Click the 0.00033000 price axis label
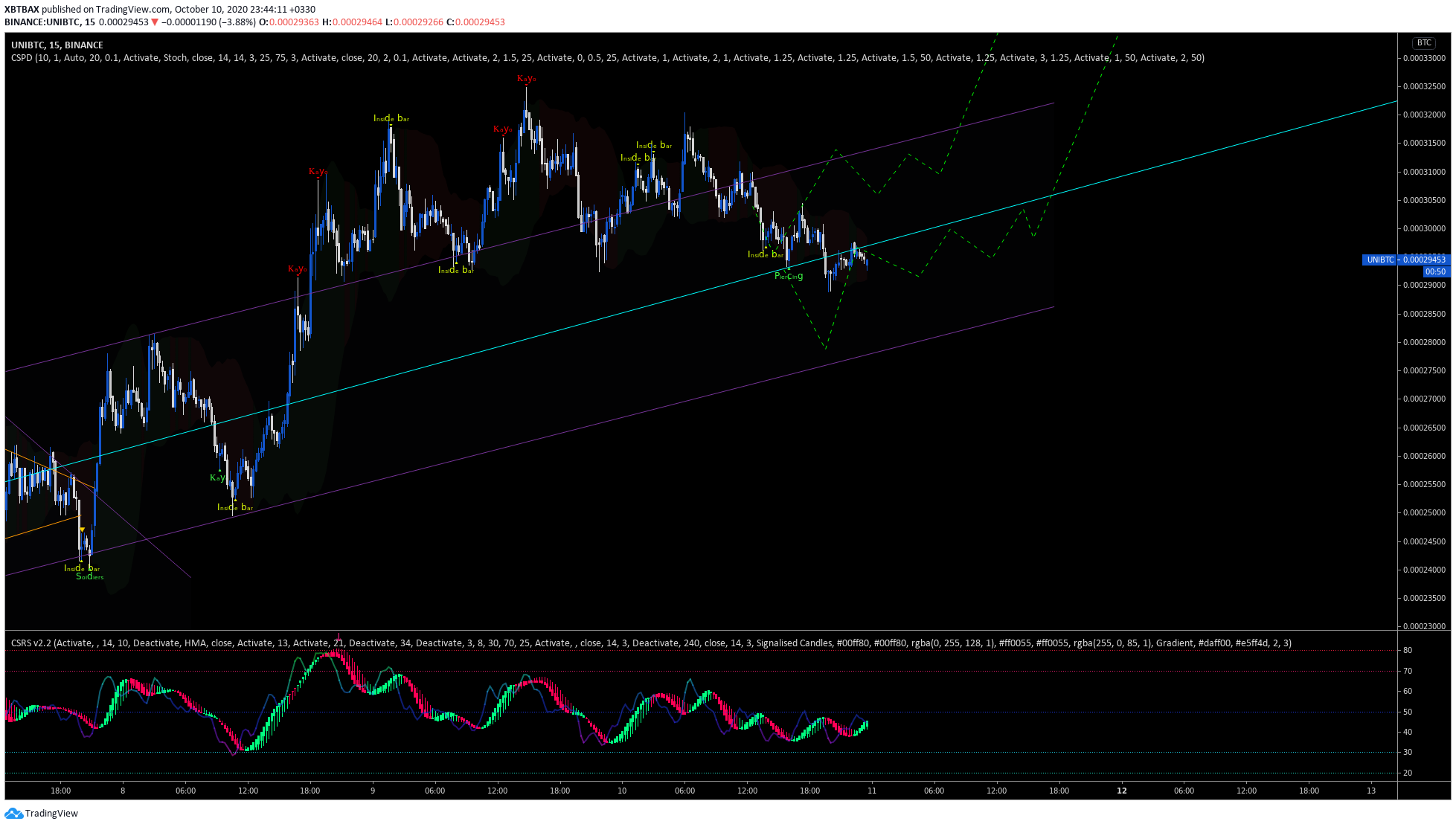Image resolution: width=1456 pixels, height=827 pixels. coord(1425,58)
